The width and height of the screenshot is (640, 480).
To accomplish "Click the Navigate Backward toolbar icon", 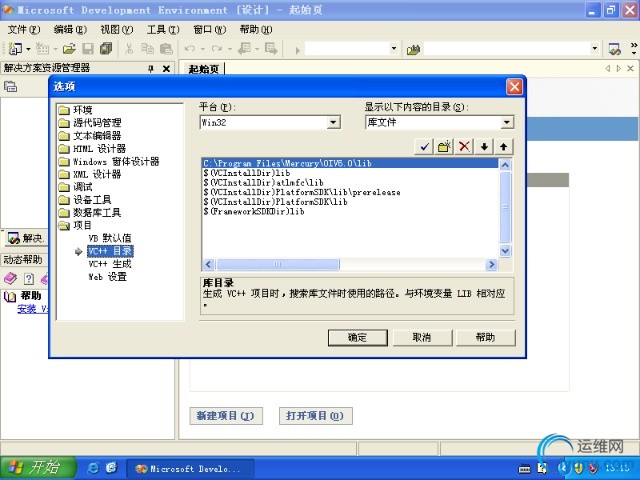I will pyautogui.click(x=244, y=49).
